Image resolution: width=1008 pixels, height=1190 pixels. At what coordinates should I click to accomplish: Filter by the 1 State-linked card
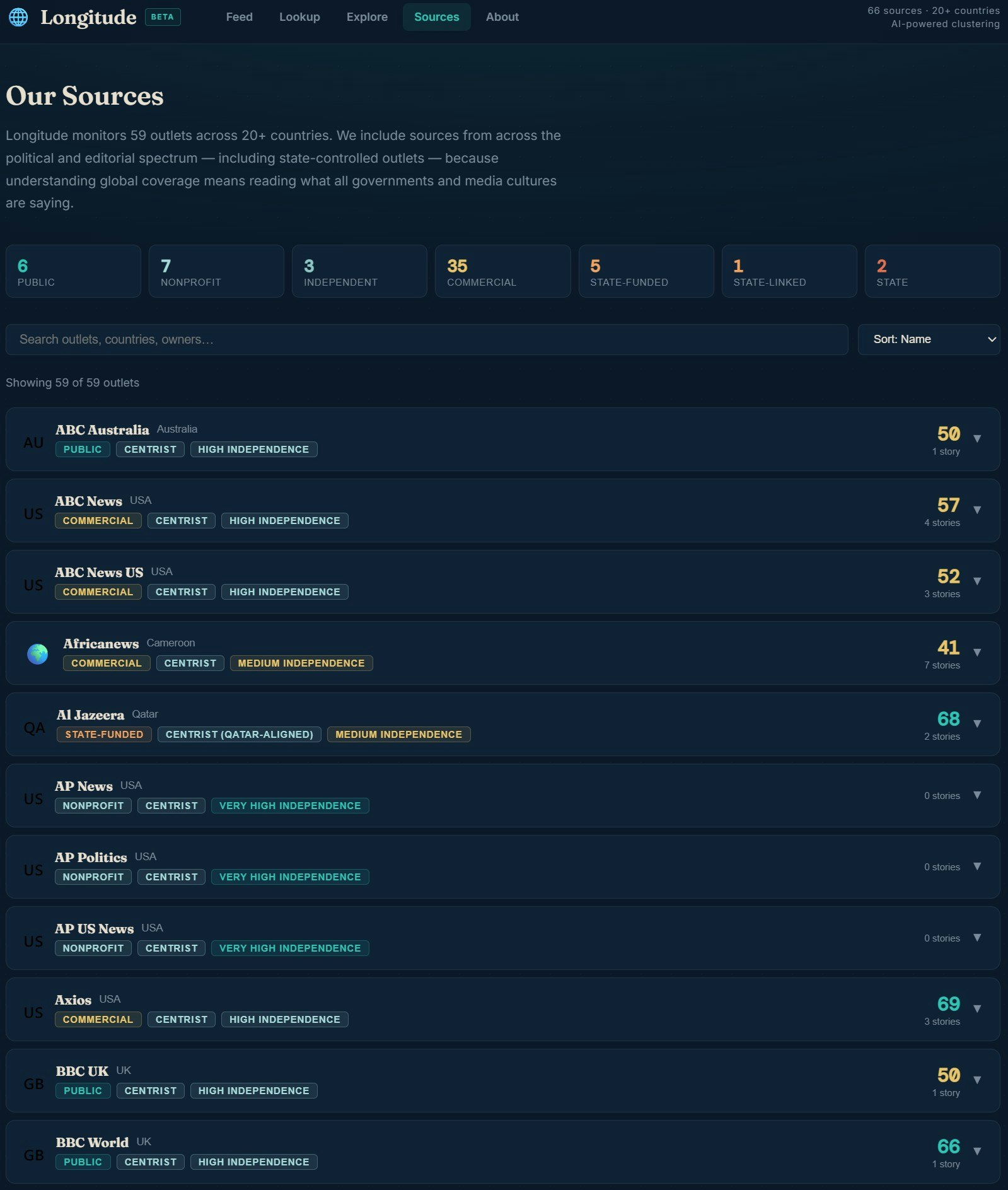789,271
